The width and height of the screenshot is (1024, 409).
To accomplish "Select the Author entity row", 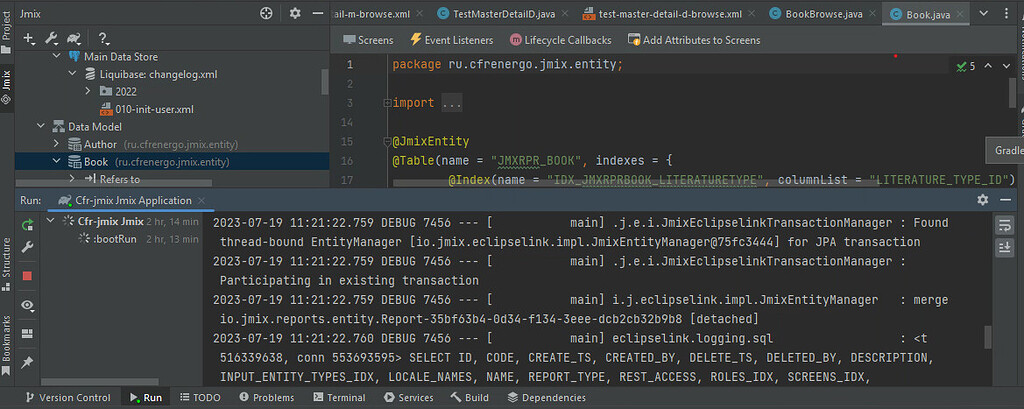I will click(172, 144).
